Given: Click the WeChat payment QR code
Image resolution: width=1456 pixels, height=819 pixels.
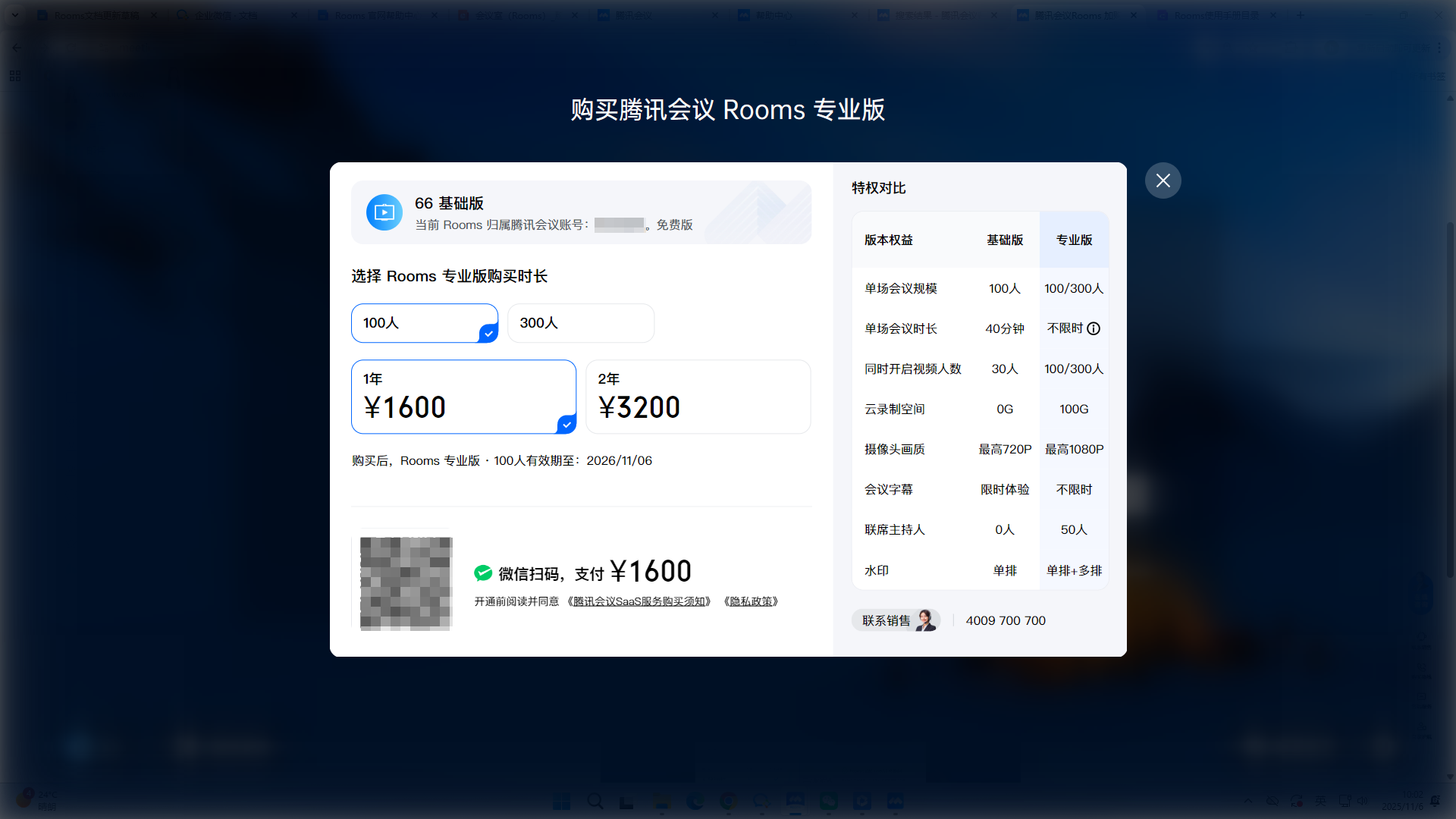Looking at the screenshot, I should 406,582.
